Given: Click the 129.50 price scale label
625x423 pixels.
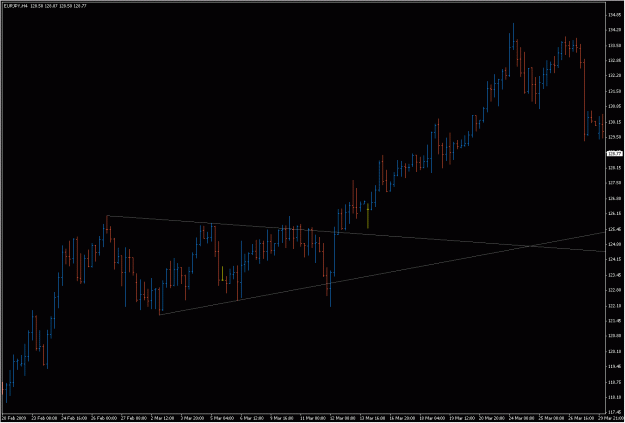Looking at the screenshot, I should click(614, 137).
